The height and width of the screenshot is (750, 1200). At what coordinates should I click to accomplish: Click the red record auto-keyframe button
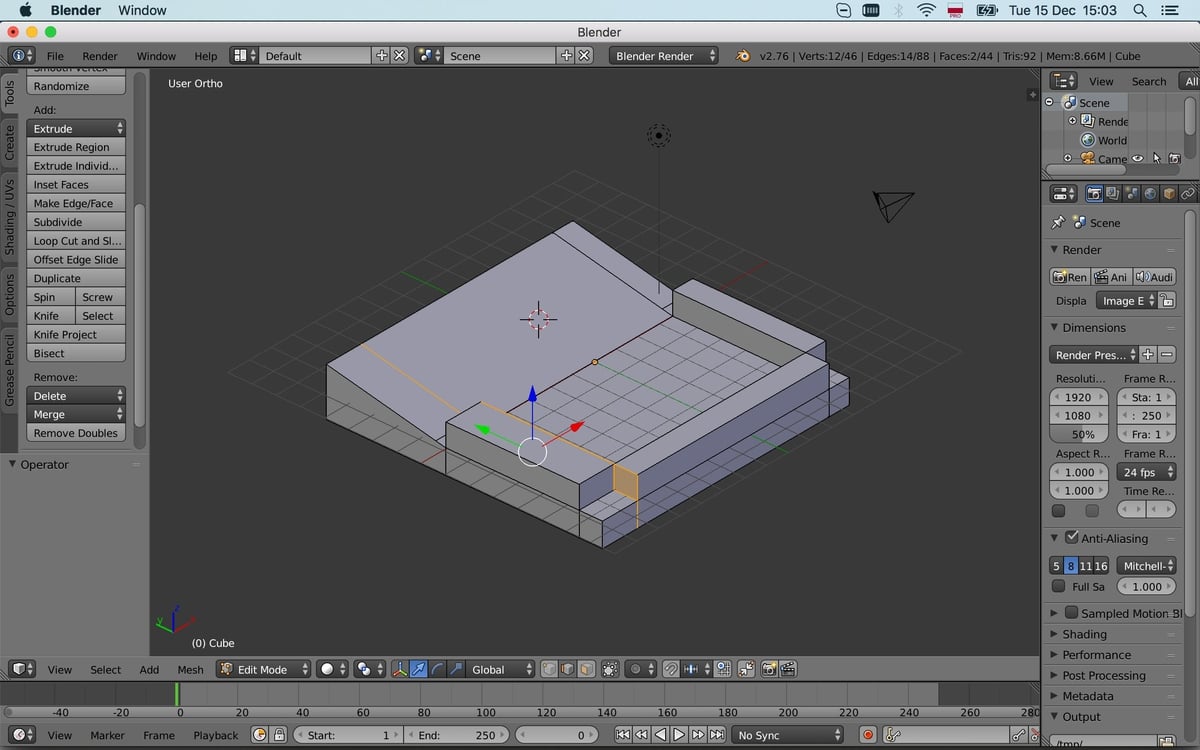pos(868,735)
